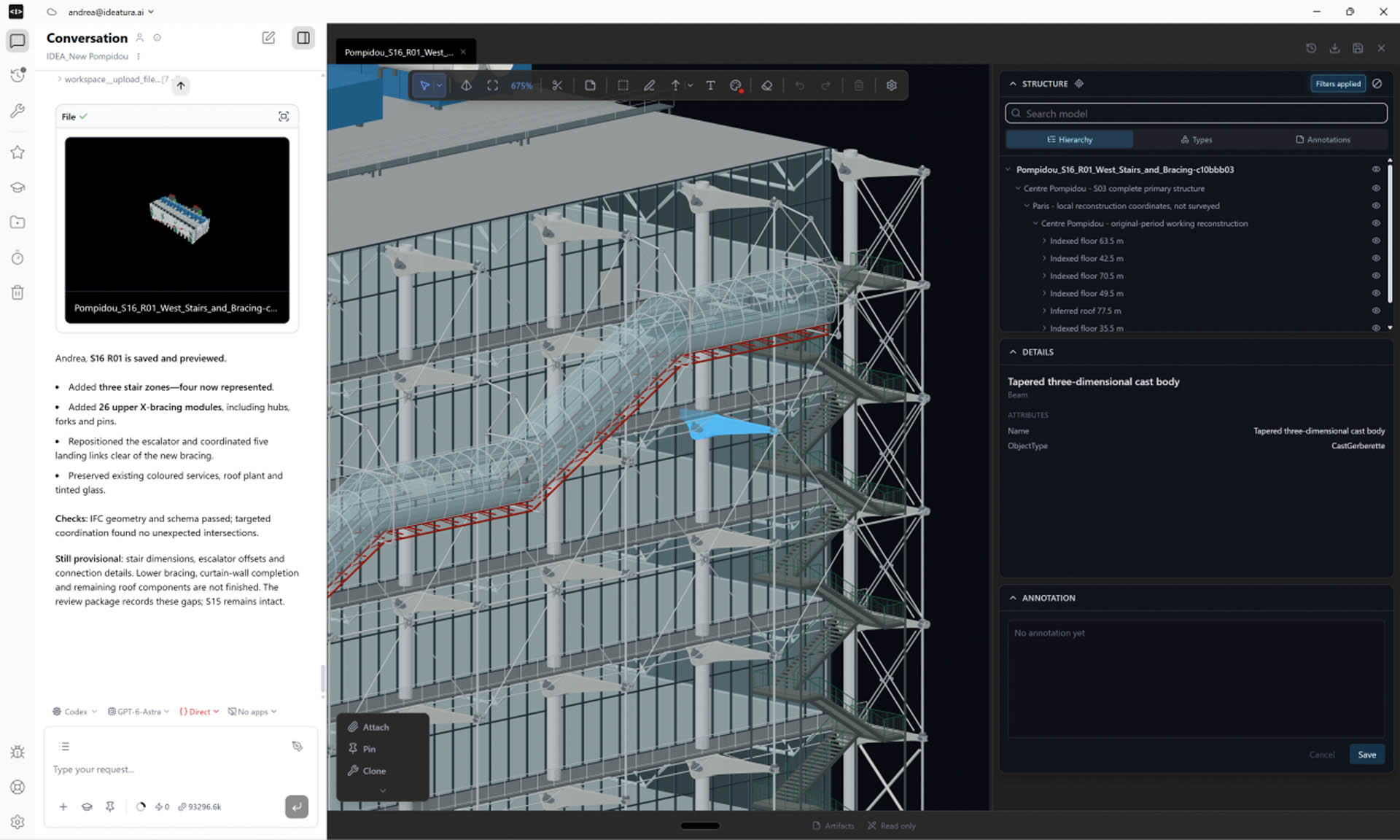1400x840 pixels.
Task: Click in the Search model field
Action: click(1196, 113)
